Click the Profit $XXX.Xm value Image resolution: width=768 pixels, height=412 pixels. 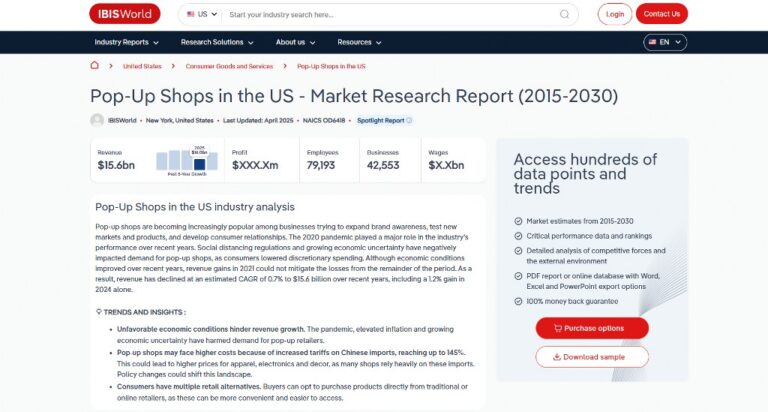[255, 166]
